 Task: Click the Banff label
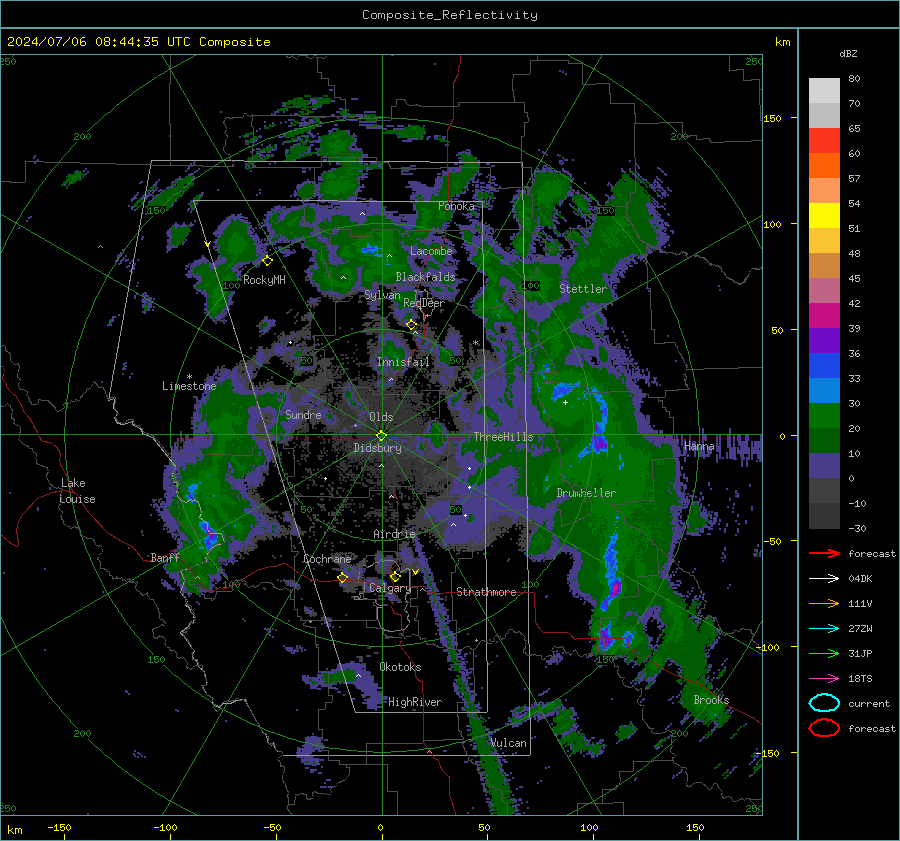[x=165, y=557]
